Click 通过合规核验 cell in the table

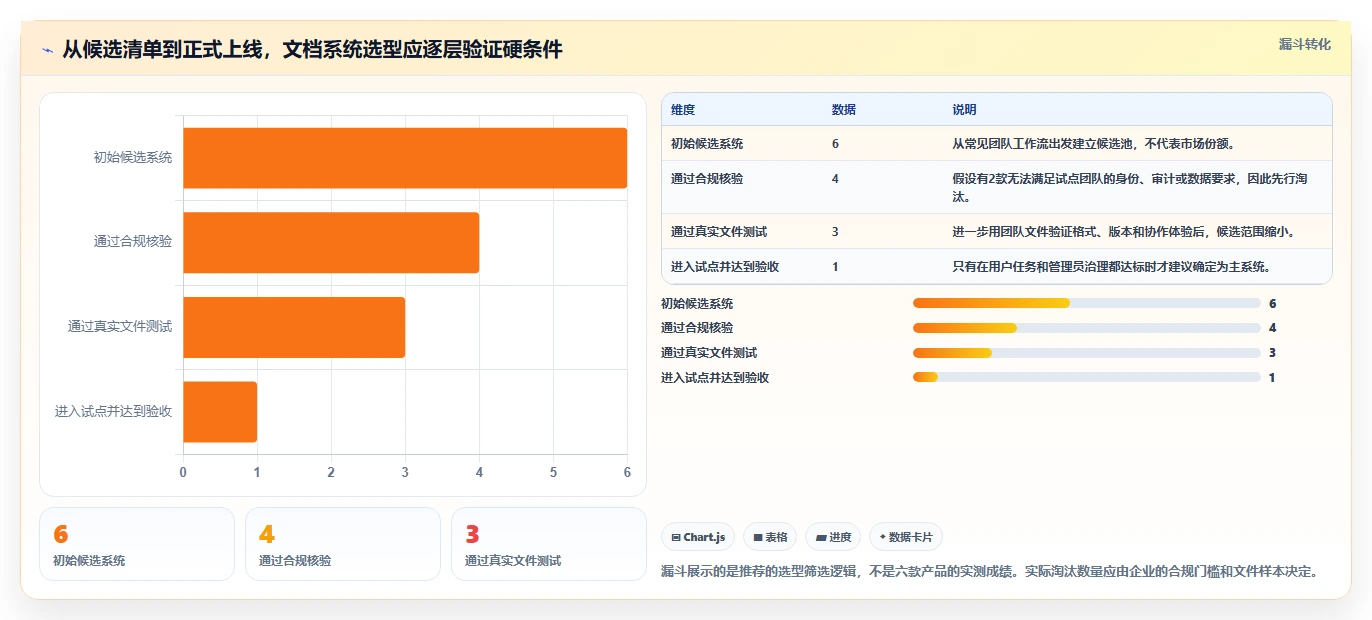[707, 179]
